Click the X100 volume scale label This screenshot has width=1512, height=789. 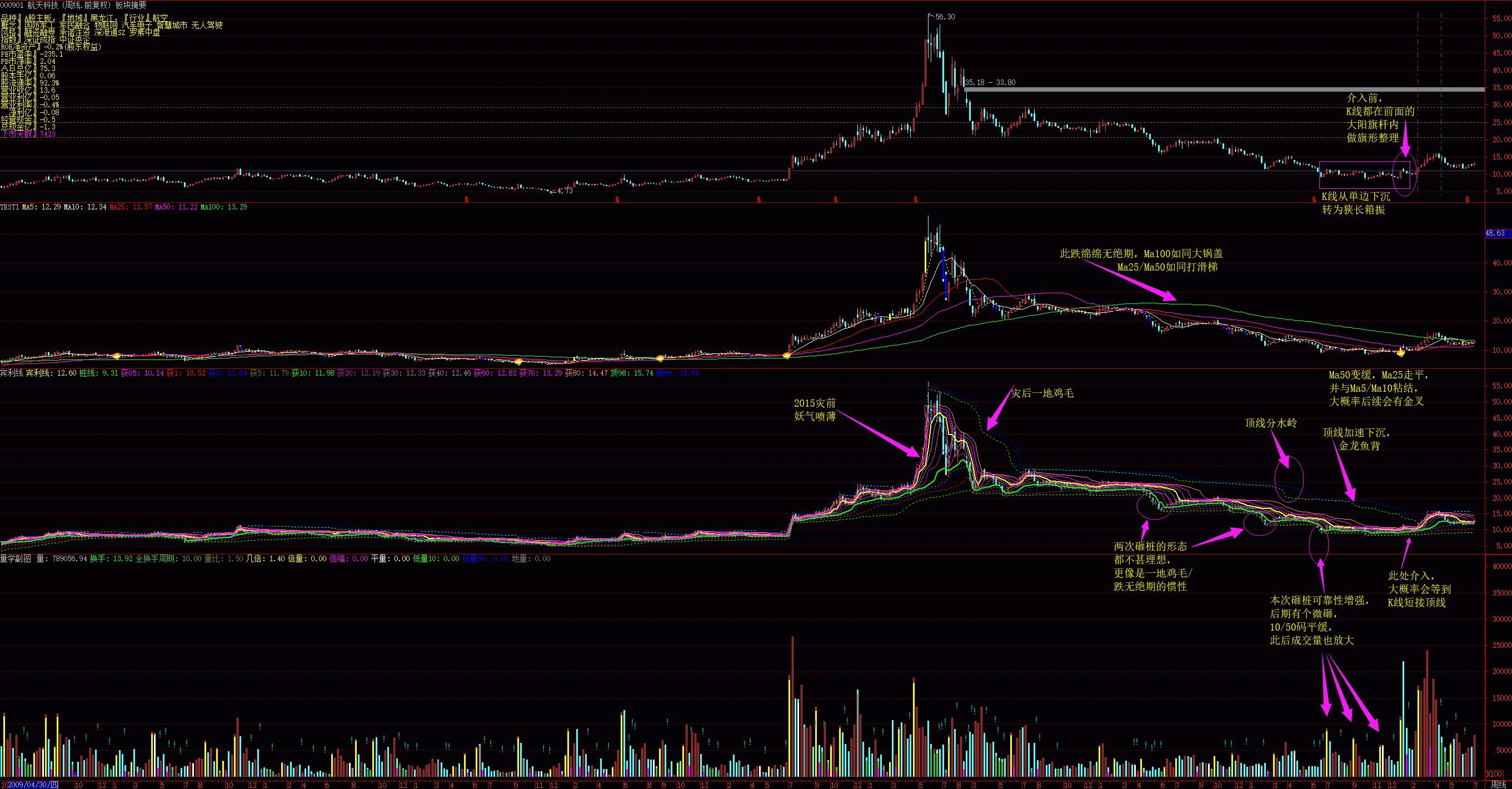point(1495,775)
